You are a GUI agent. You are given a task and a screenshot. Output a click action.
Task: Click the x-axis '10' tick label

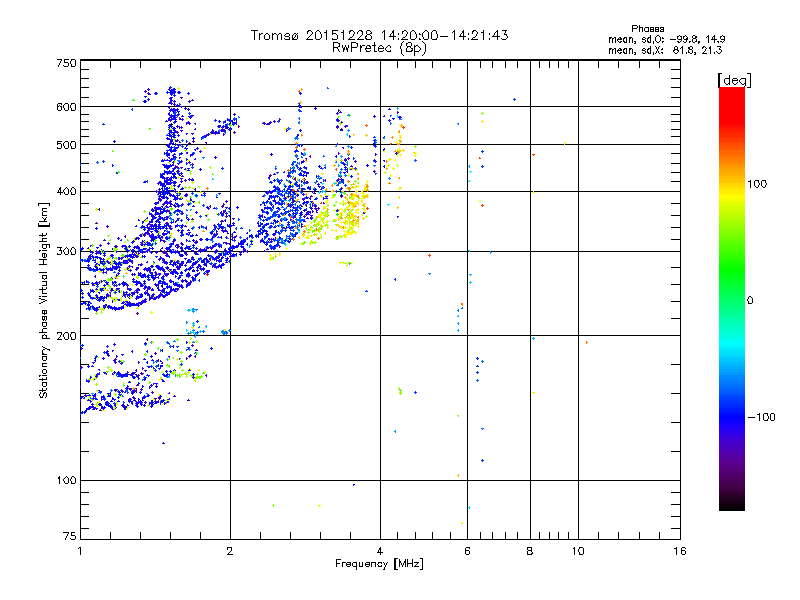pos(578,551)
